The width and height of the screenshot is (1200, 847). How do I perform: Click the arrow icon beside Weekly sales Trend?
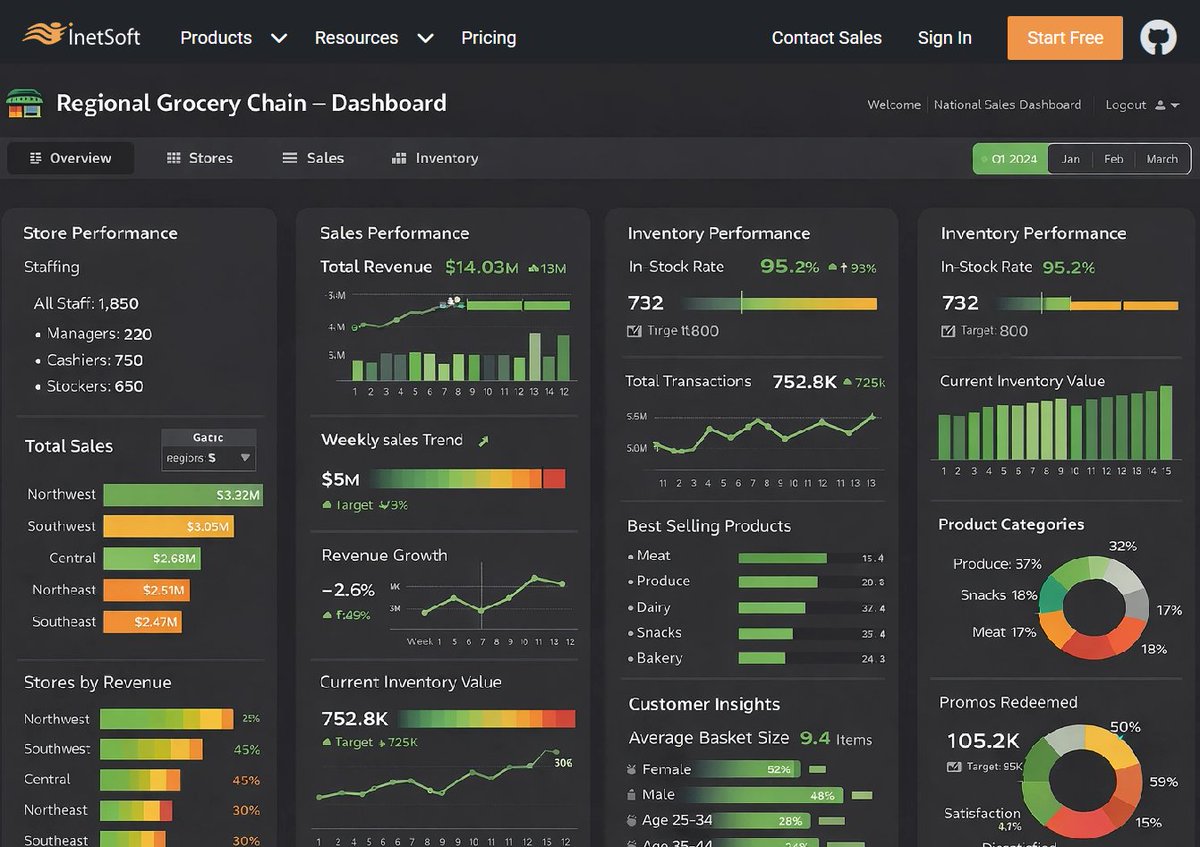click(x=484, y=440)
